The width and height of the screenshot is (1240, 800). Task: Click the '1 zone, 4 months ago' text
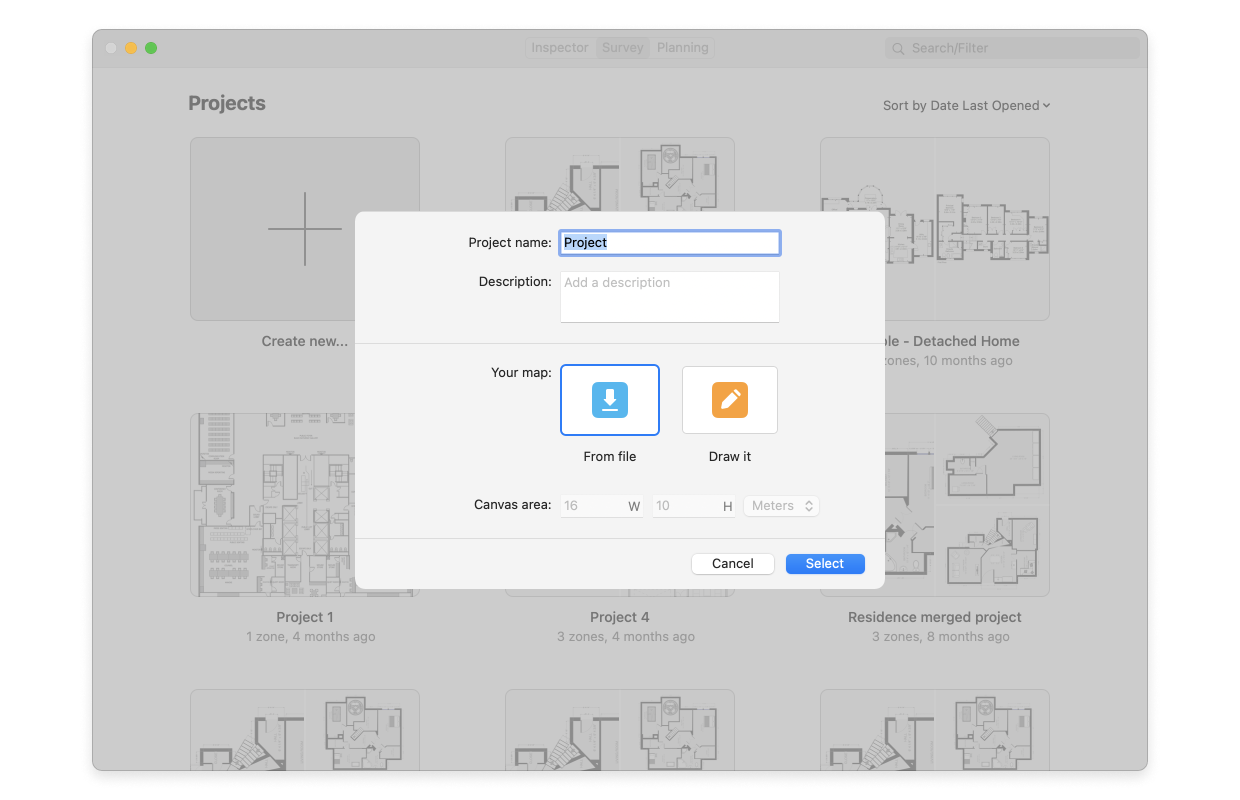pos(311,637)
